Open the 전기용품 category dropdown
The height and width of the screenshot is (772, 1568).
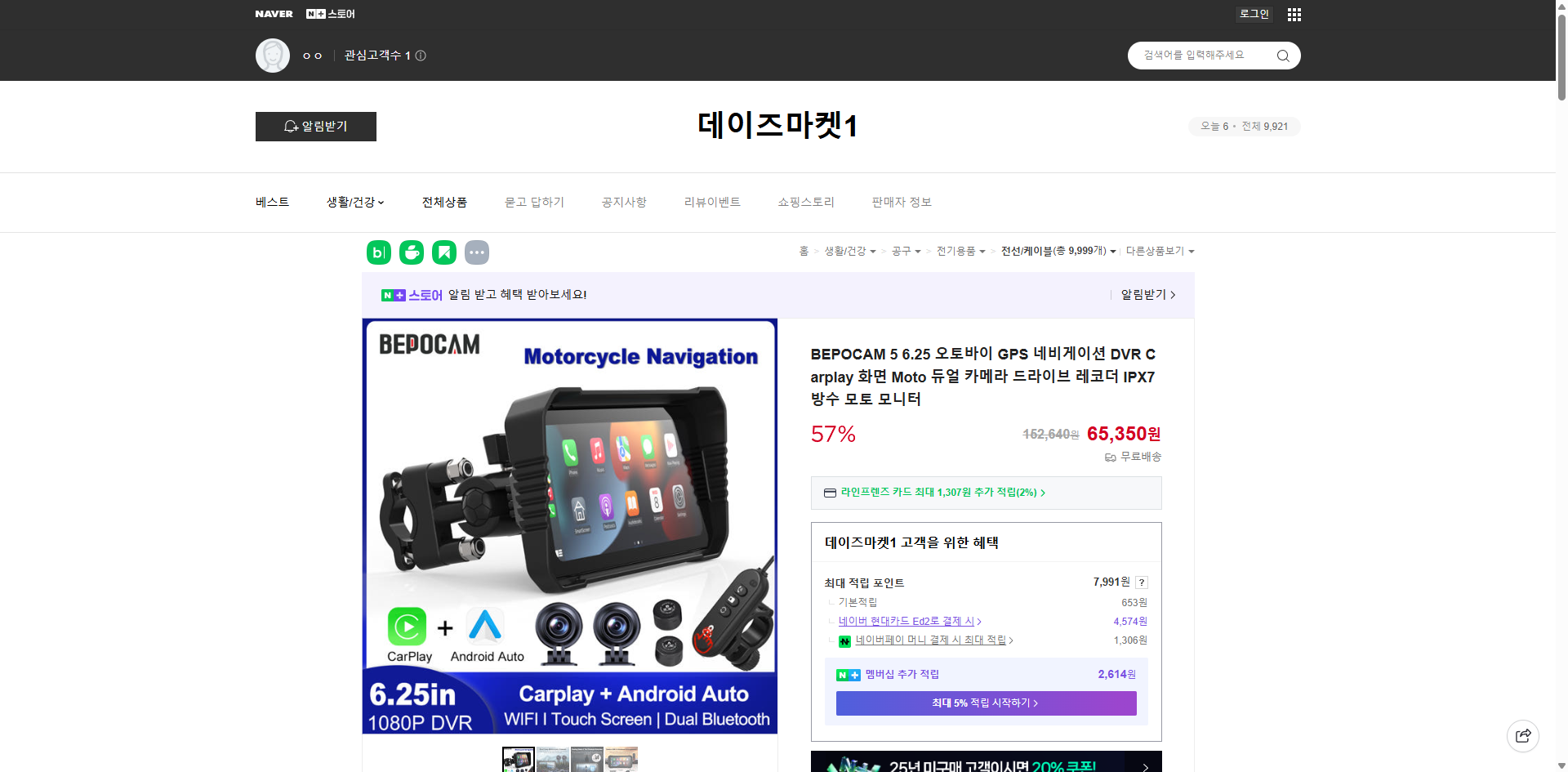(x=961, y=251)
